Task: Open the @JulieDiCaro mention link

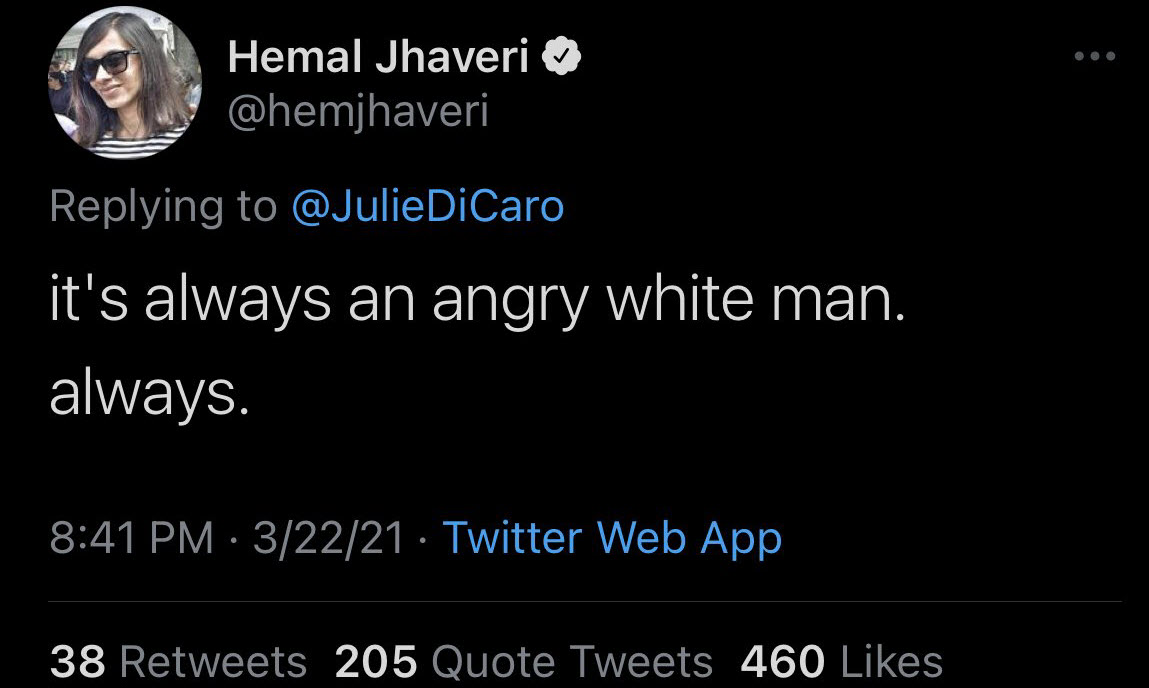Action: point(427,207)
